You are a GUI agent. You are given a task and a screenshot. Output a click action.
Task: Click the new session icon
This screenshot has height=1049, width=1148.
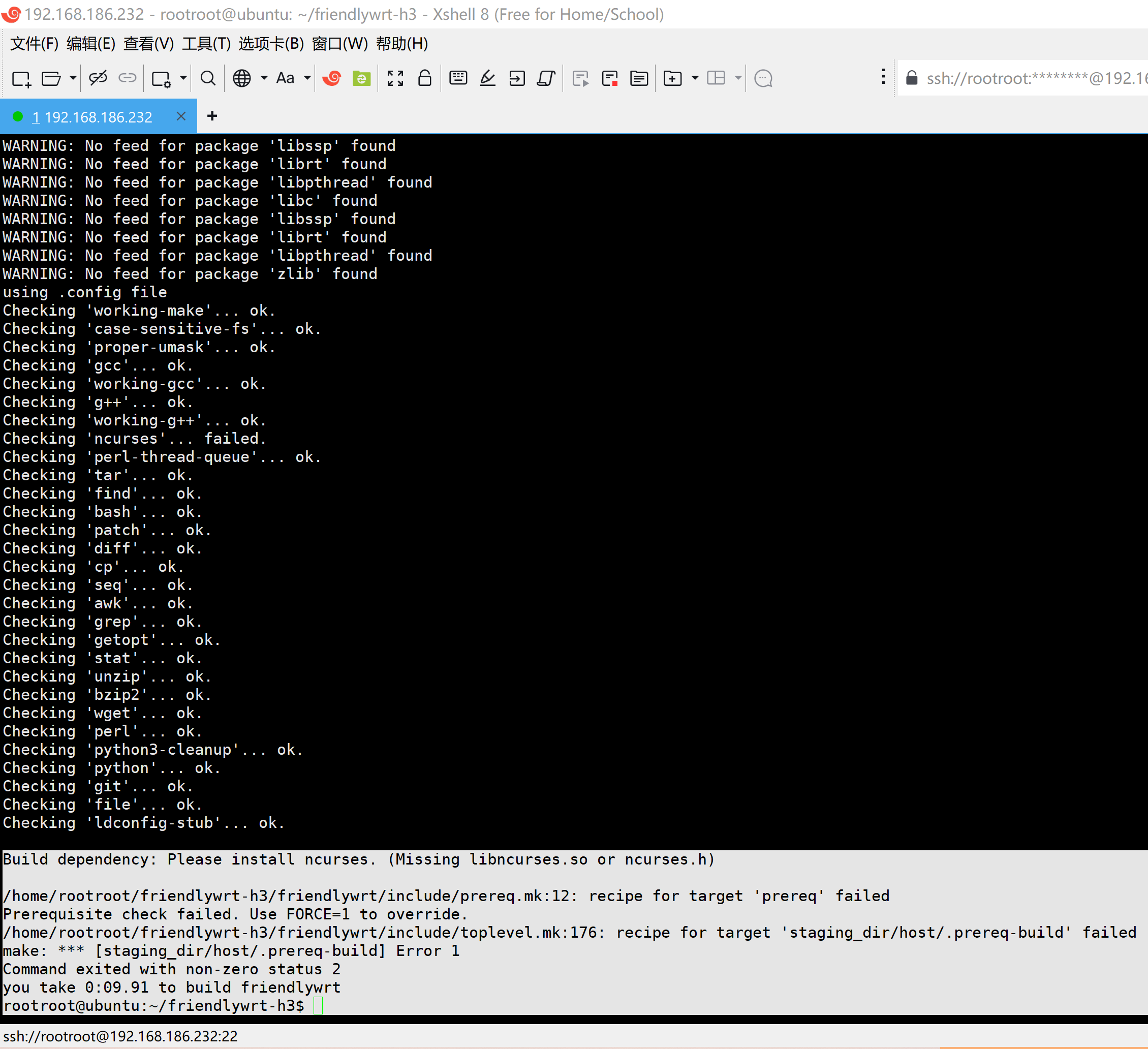click(21, 78)
